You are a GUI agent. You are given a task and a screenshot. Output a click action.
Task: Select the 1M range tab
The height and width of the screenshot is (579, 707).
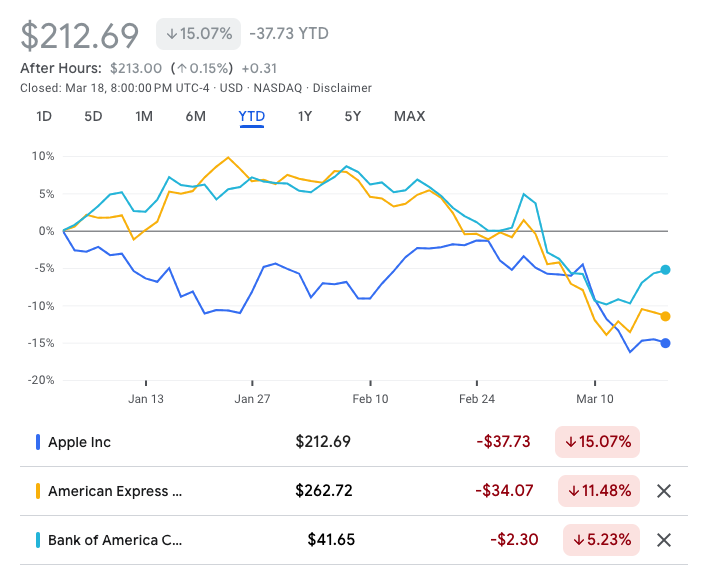[144, 116]
